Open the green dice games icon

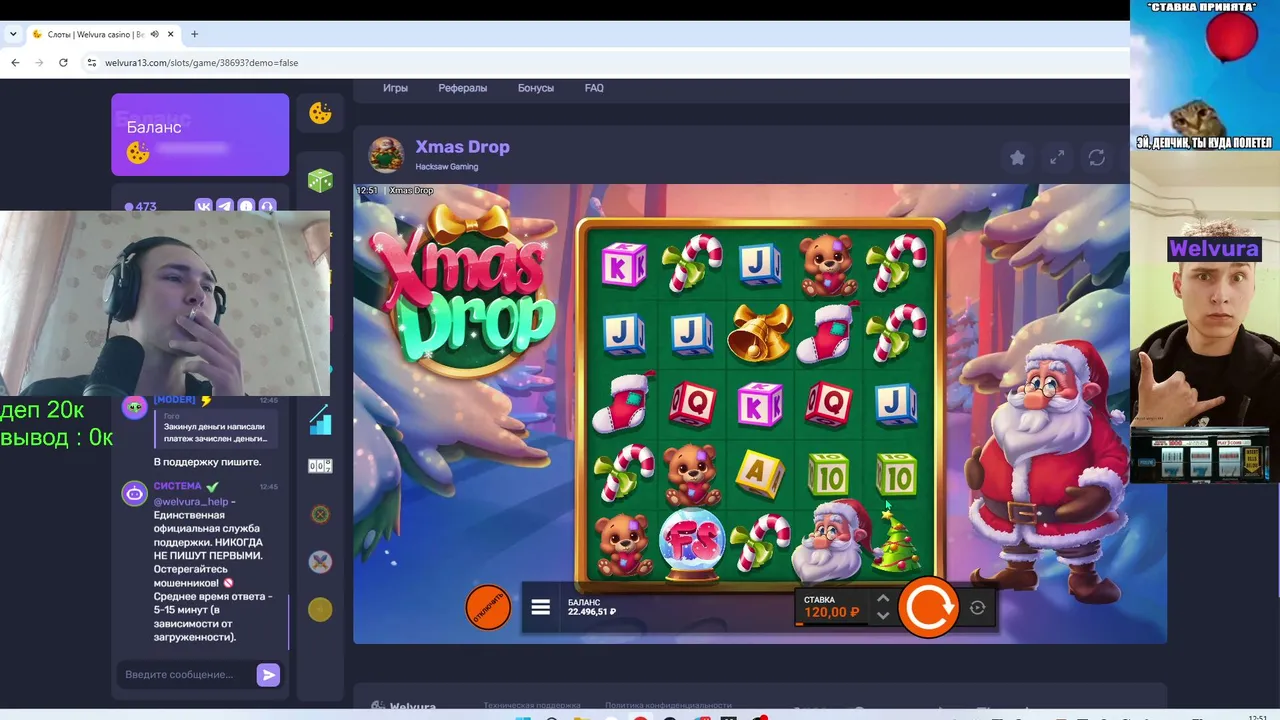tap(320, 181)
